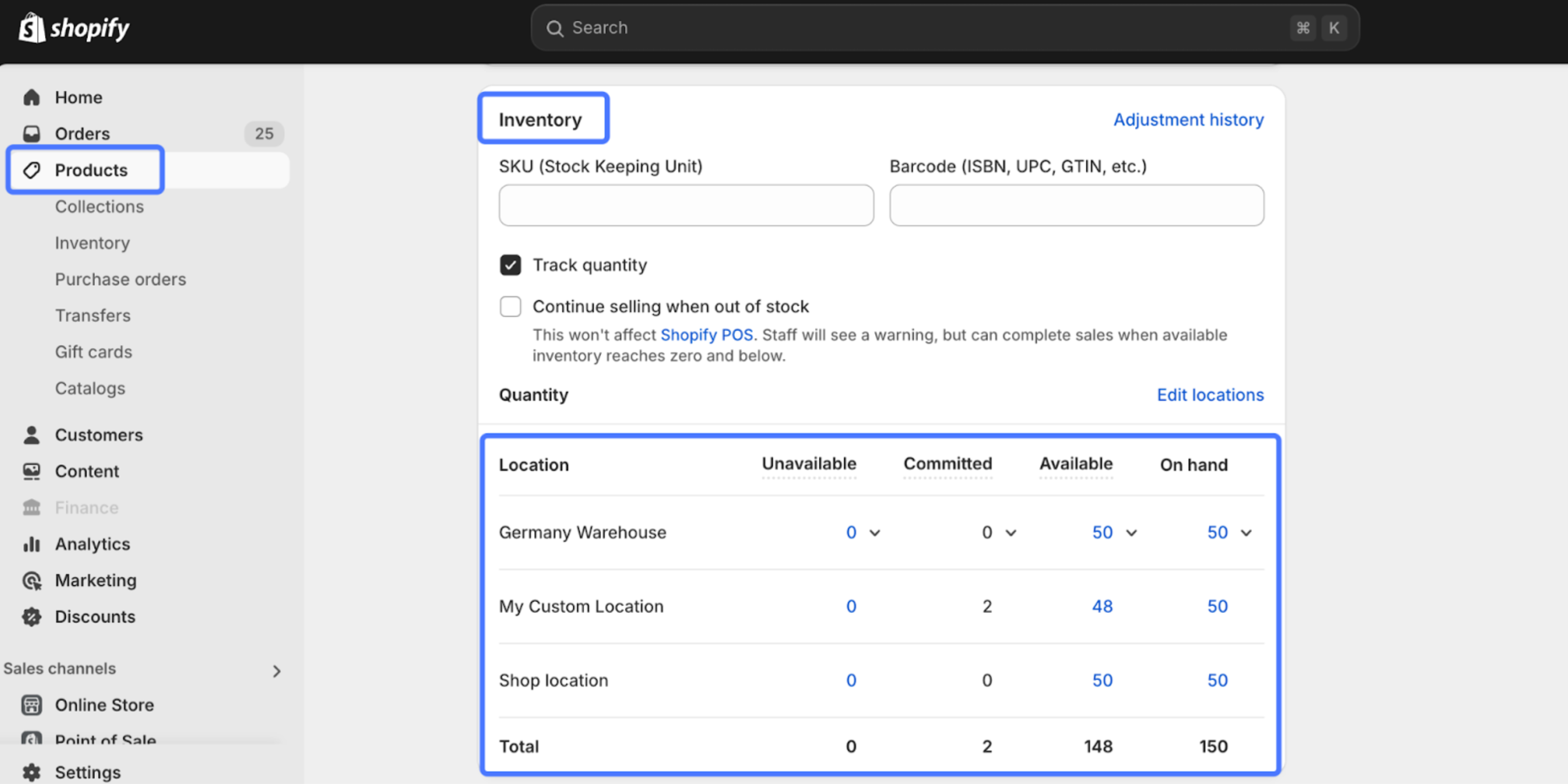The width and height of the screenshot is (1568, 784).
Task: Click Total On hand value 150
Action: pyautogui.click(x=1213, y=746)
